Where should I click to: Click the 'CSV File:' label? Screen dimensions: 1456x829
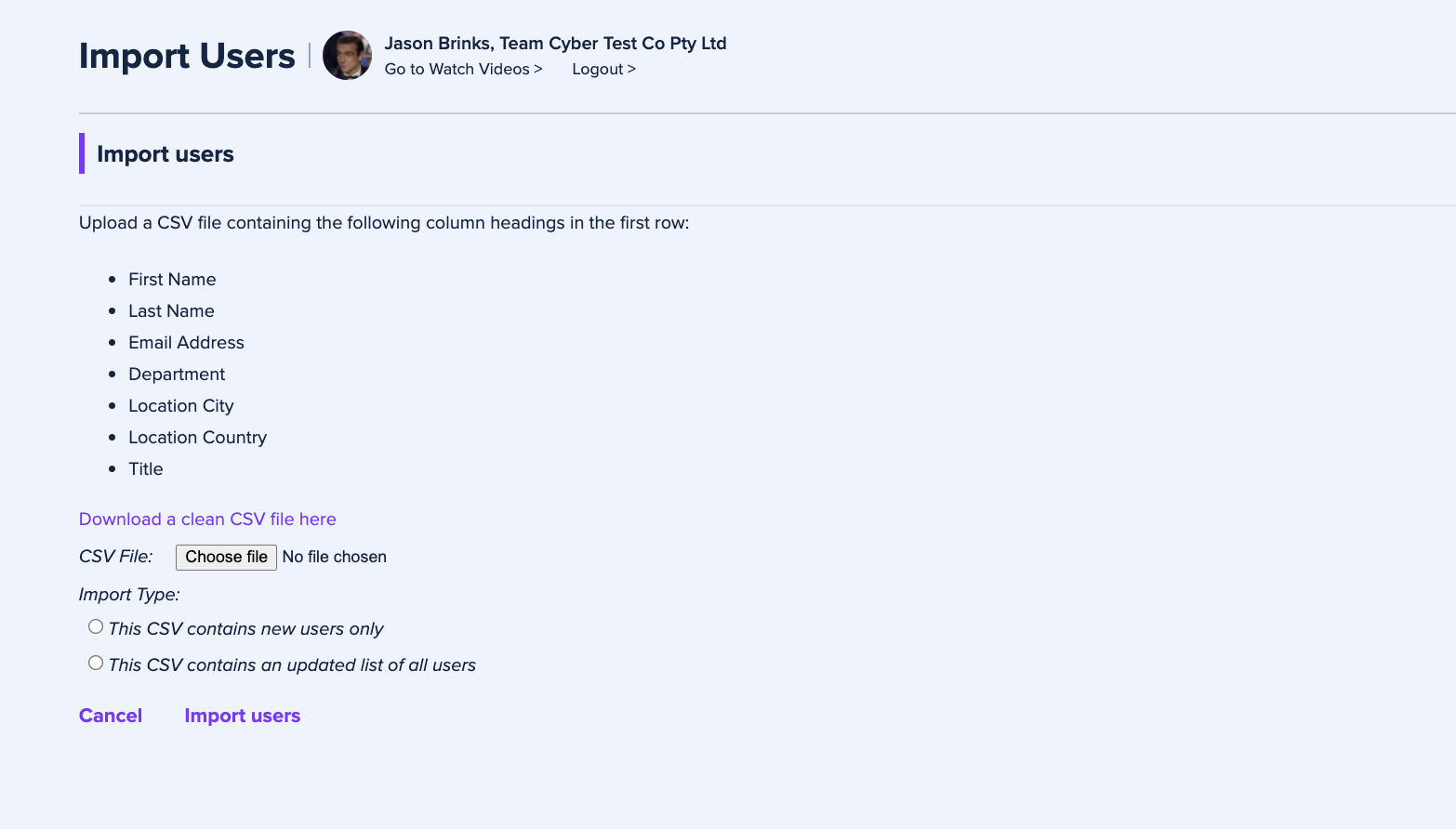(x=116, y=556)
